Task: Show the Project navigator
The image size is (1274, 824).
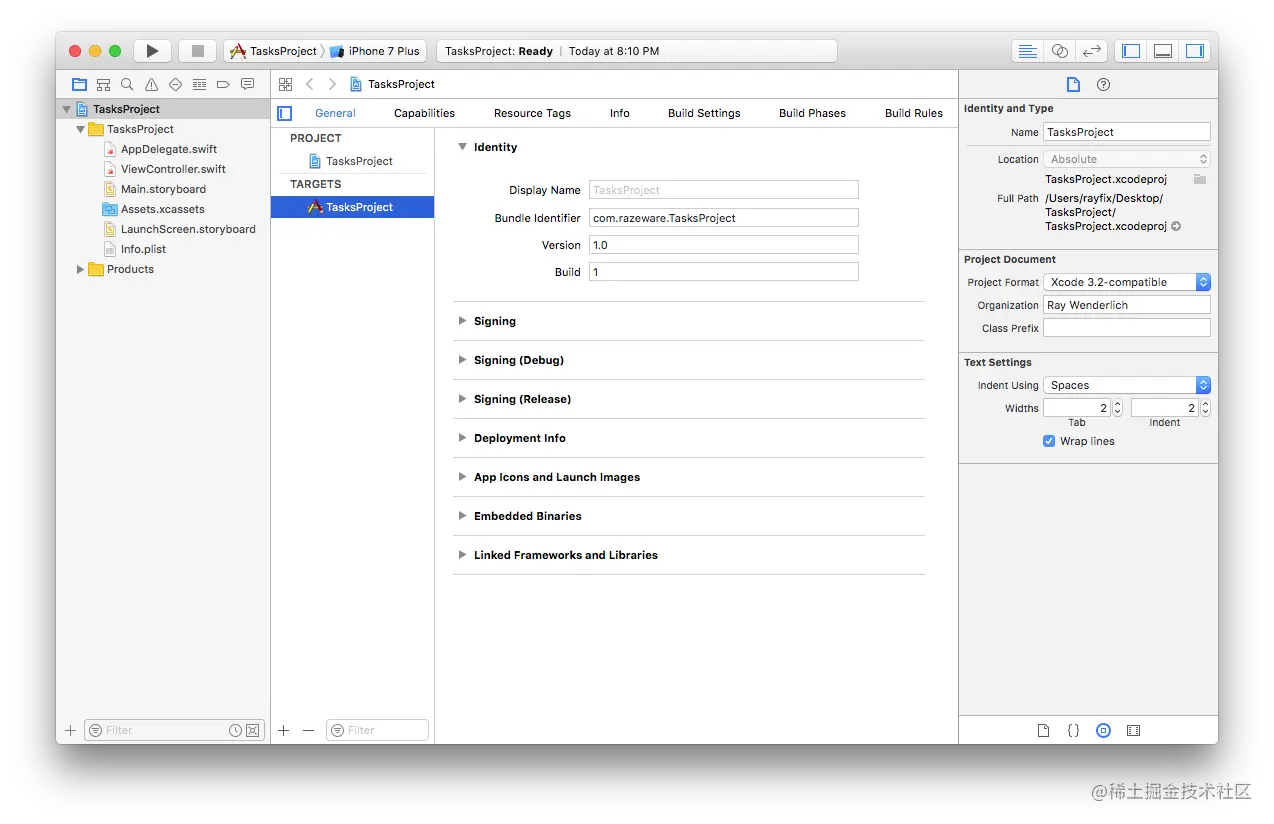Action: click(x=79, y=85)
